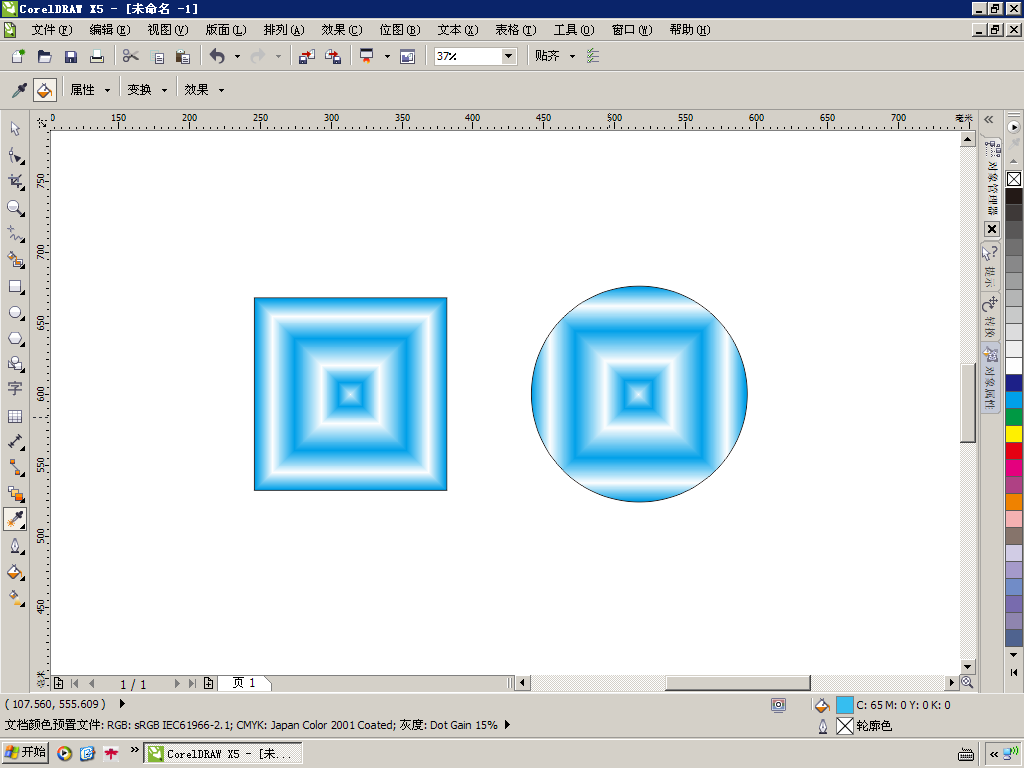The height and width of the screenshot is (768, 1024).
Task: Go to the next page arrow
Action: click(x=177, y=683)
